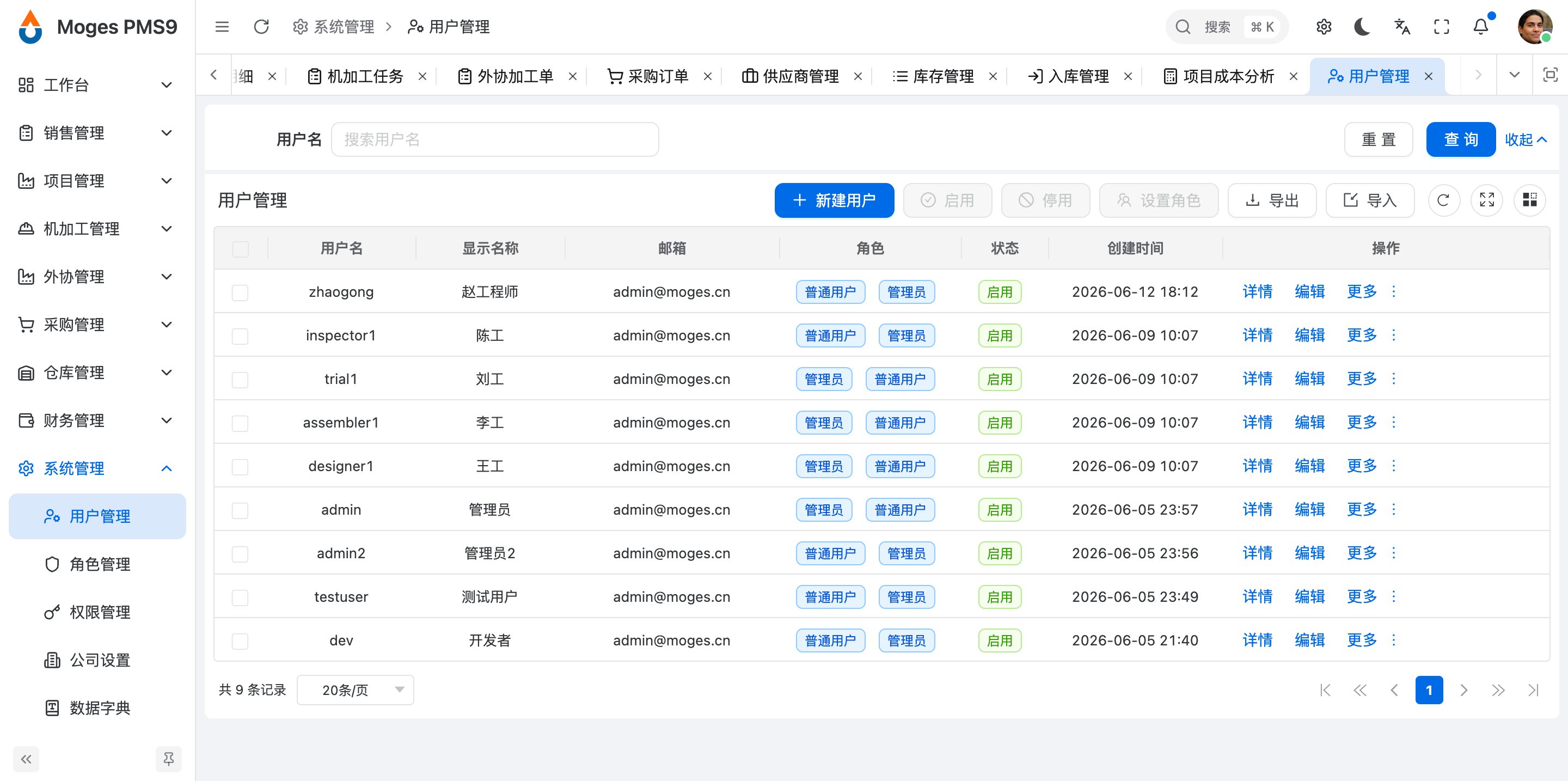Screen dimensions: 1568x781
Task: Collapse sidebar with double-chevron icon
Action: tap(26, 759)
